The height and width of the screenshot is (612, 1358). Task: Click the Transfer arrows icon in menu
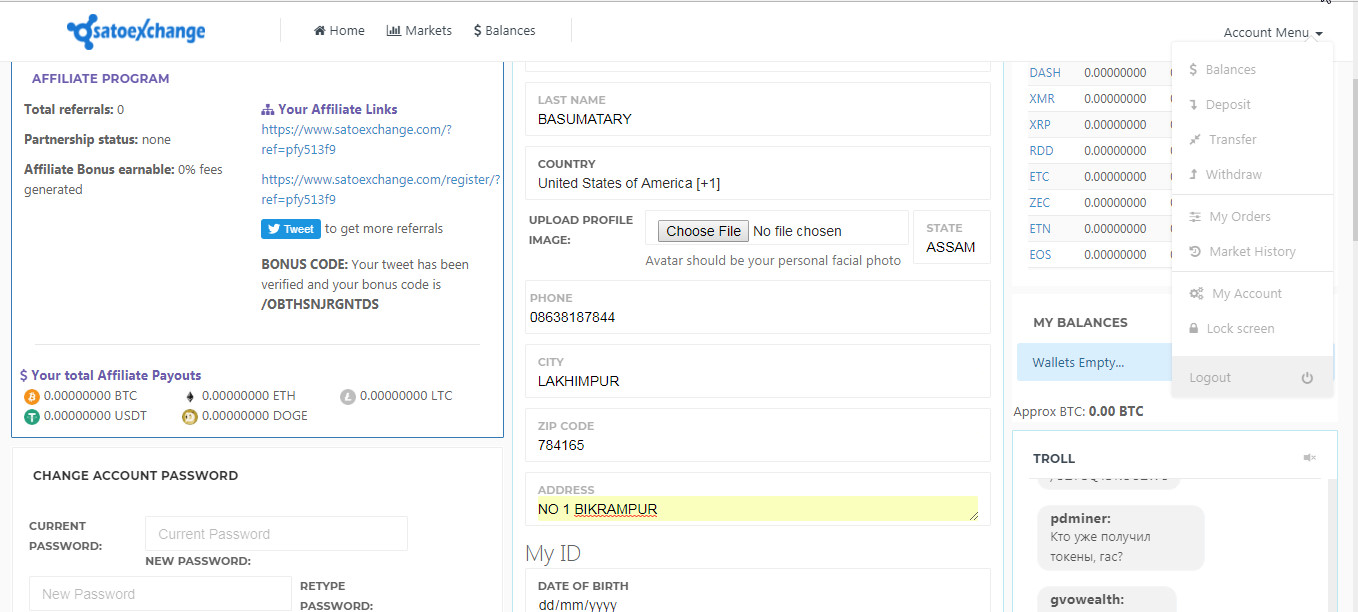pos(1195,140)
